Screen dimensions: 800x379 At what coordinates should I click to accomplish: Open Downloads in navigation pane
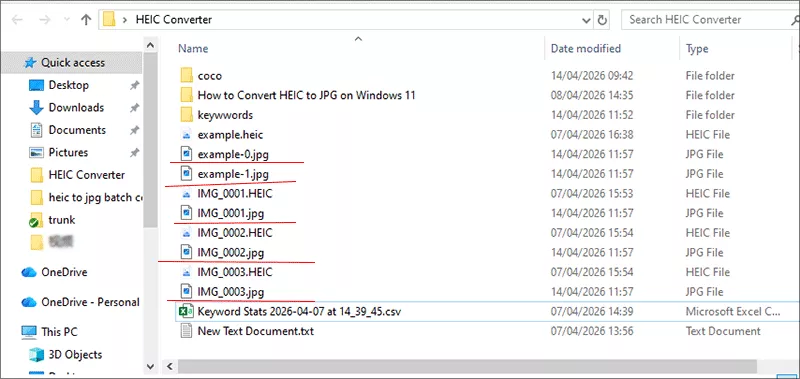coord(76,108)
